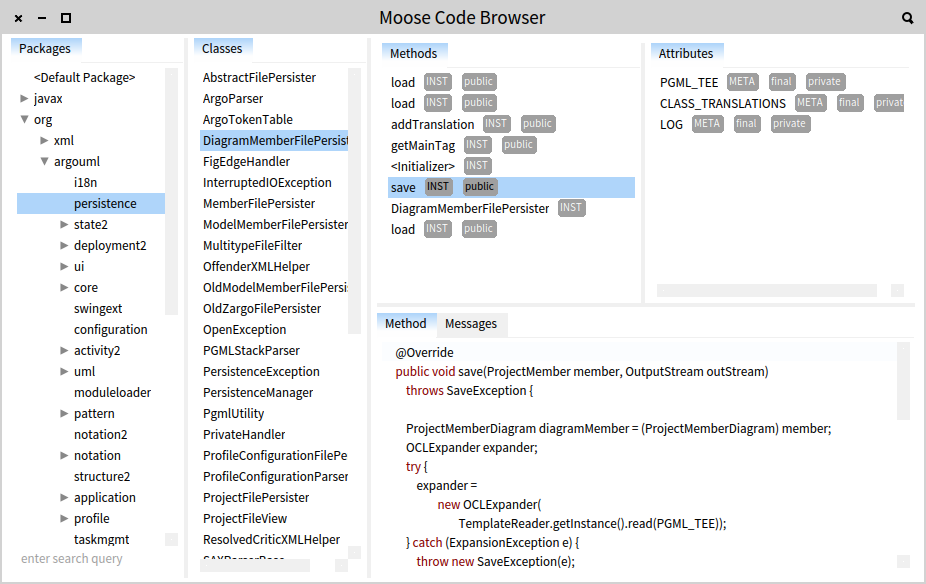Switch to the Messages tab
926x584 pixels.
471,324
